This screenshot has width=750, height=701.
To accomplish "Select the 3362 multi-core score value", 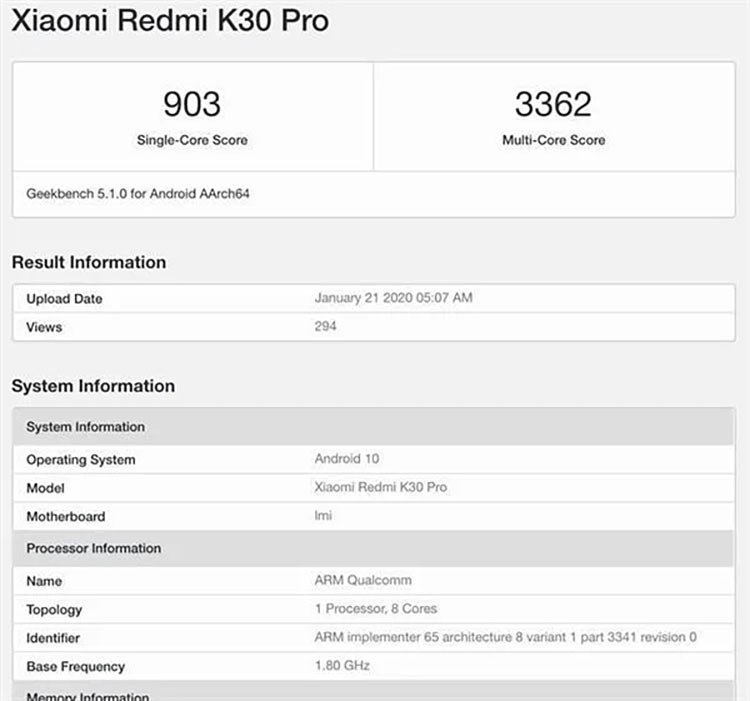I will [x=553, y=104].
